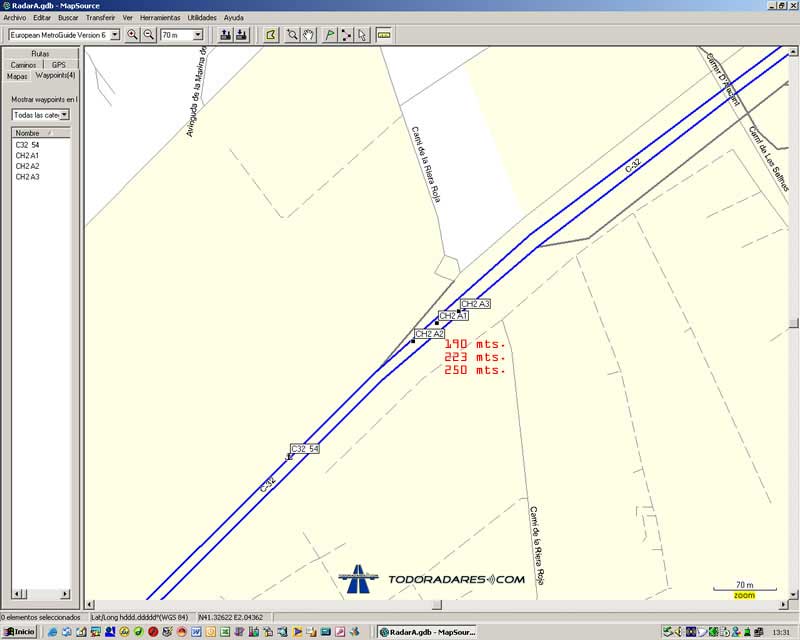800x640 pixels.
Task: Select the Waypoint flag tool
Action: click(x=330, y=35)
